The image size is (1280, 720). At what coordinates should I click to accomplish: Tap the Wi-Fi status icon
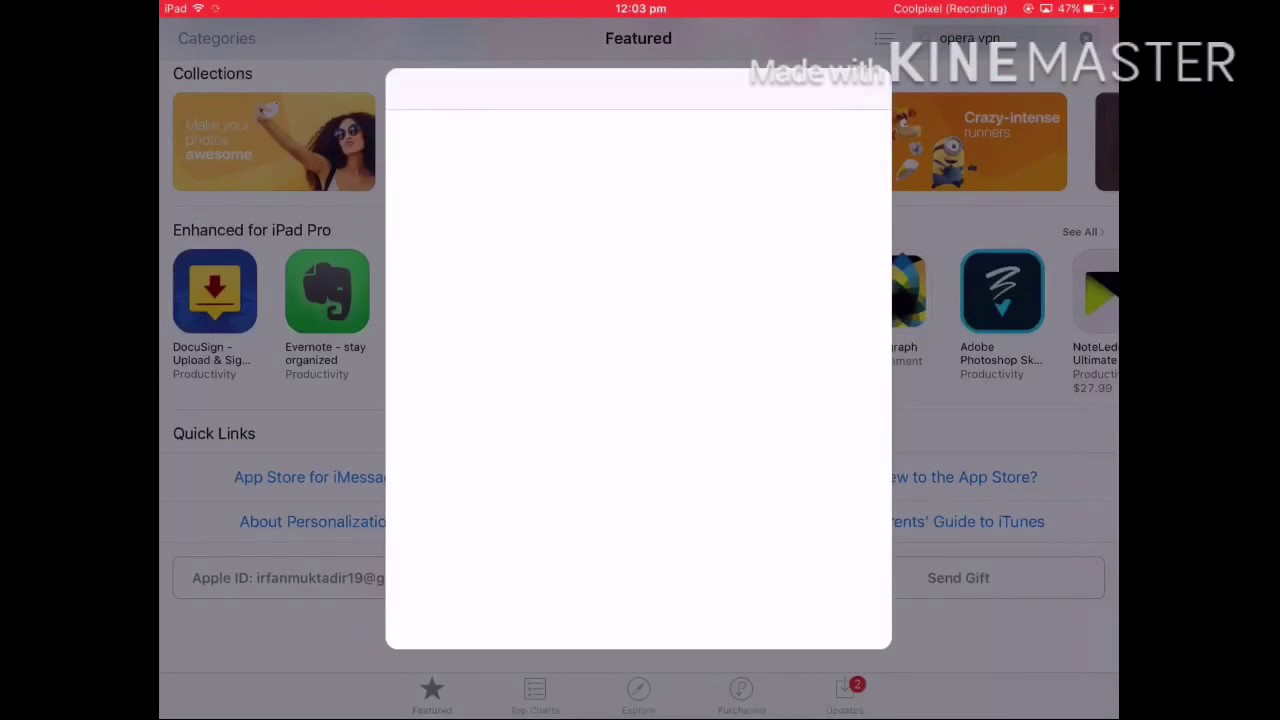point(198,8)
